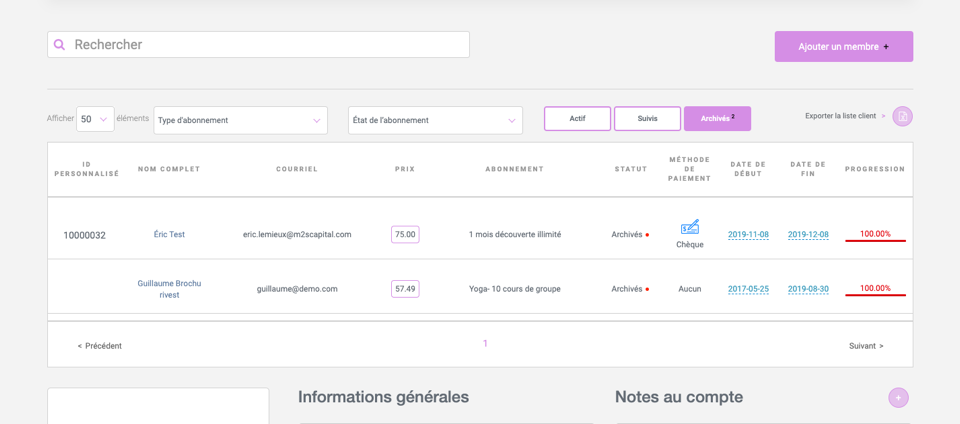Screen dimensions: 960x424
Task: Open Guillaume Brochu rivest profile link
Action: pos(169,289)
